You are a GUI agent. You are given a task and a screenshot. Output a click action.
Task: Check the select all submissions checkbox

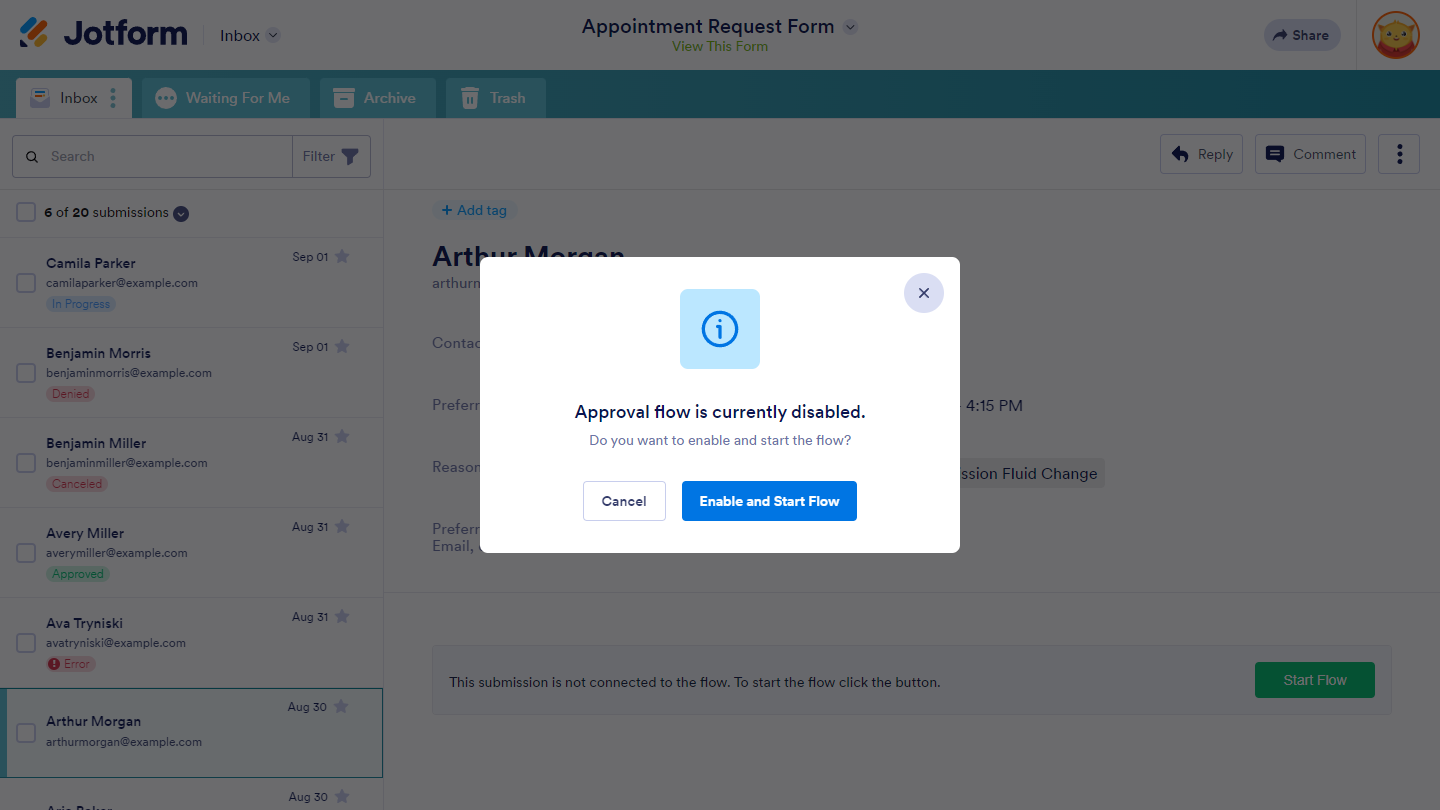(x=26, y=212)
